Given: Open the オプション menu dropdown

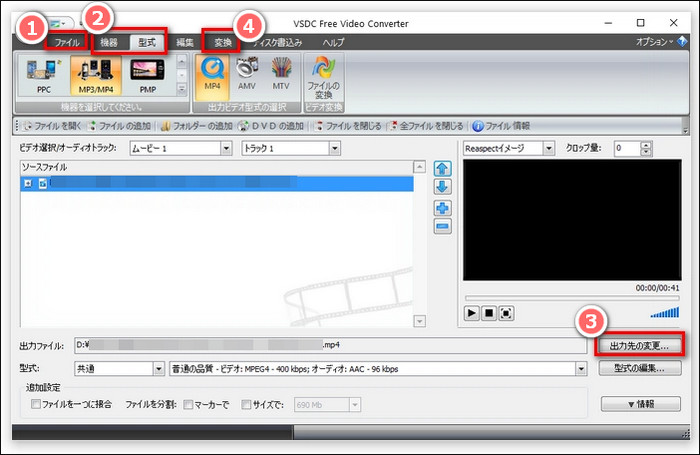Looking at the screenshot, I should click(654, 42).
